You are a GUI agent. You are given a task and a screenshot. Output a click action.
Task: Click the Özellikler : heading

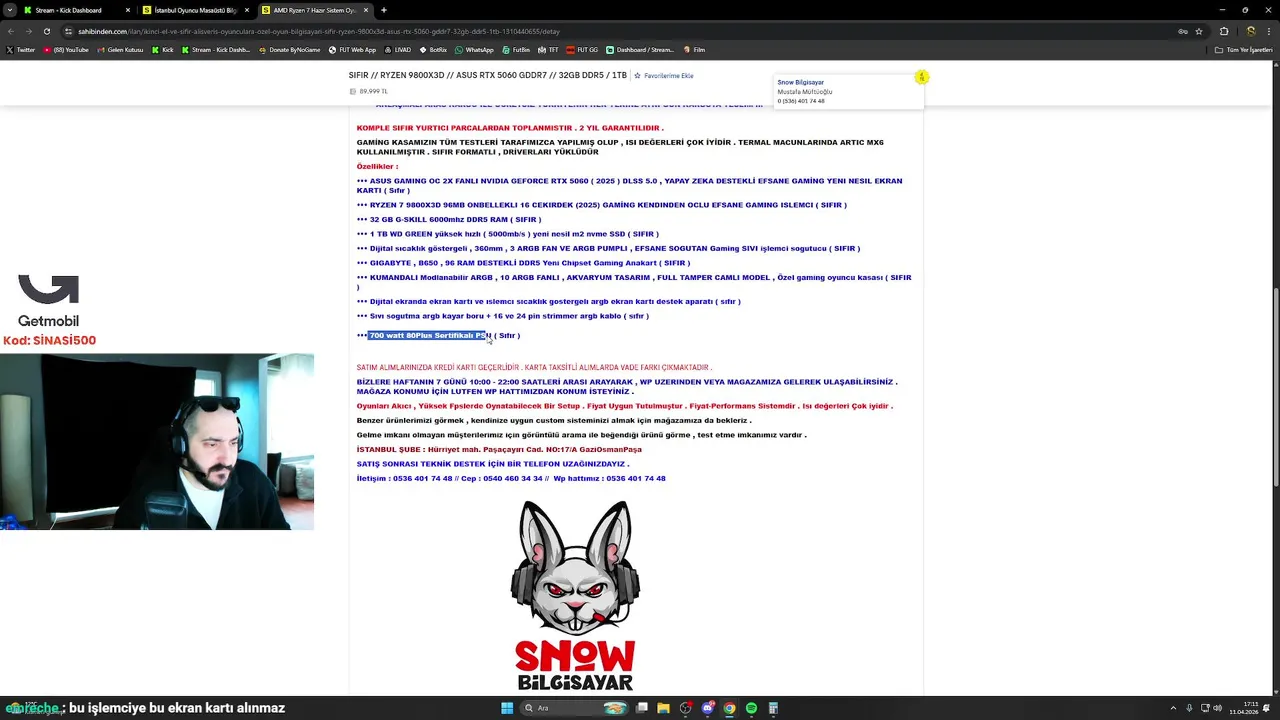pyautogui.click(x=377, y=167)
